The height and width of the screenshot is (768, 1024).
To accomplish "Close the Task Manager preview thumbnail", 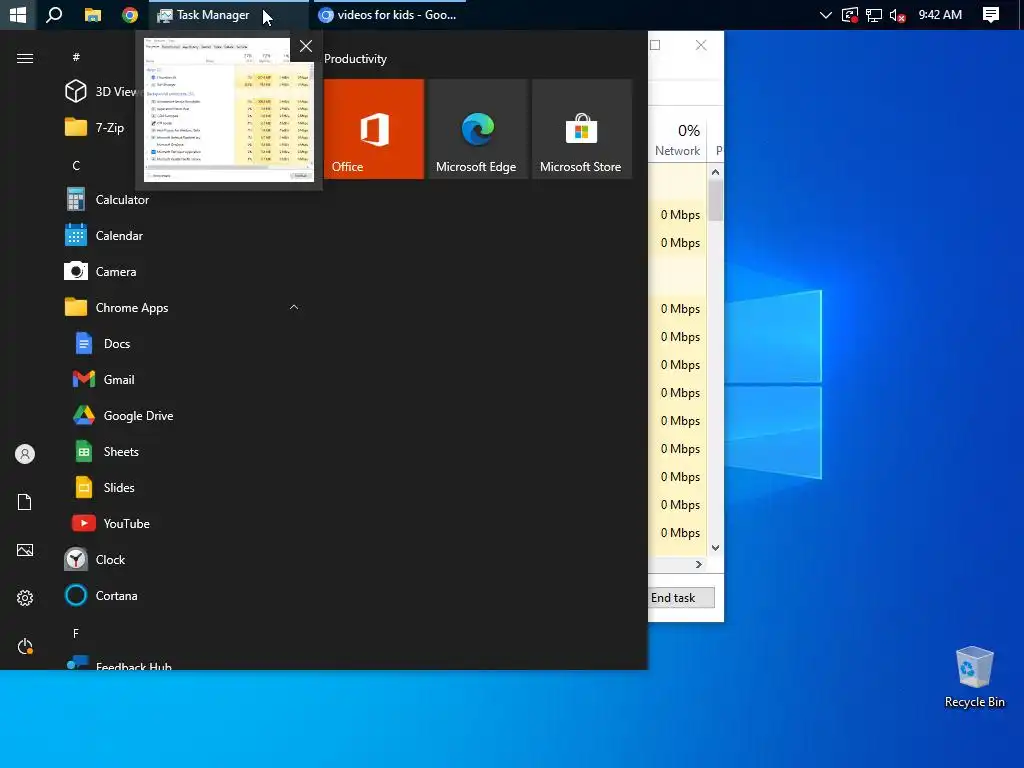I will 306,46.
